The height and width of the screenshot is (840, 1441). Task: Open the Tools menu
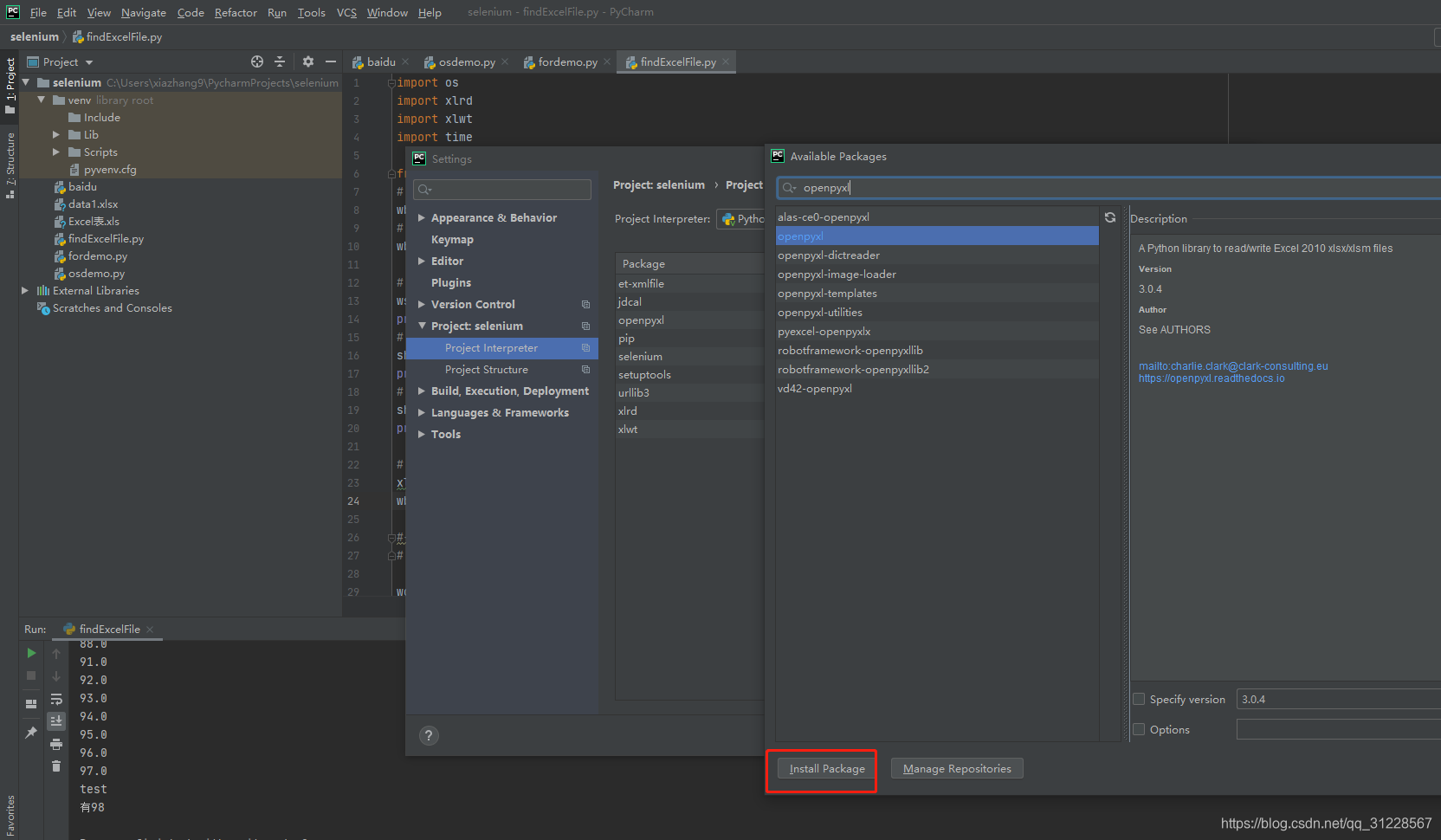tap(311, 12)
